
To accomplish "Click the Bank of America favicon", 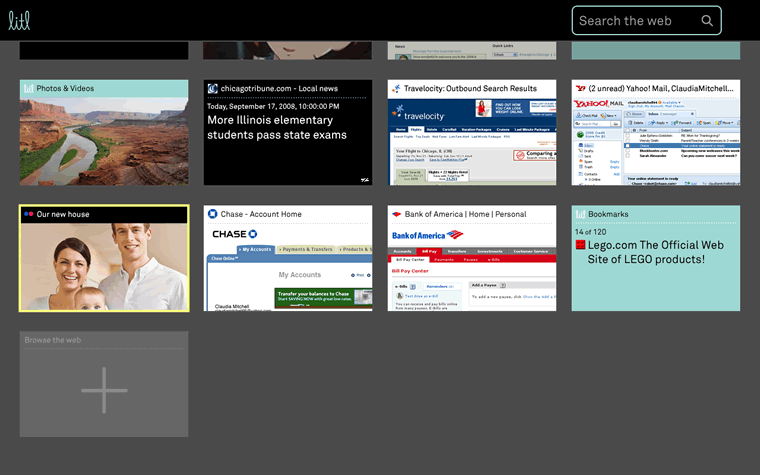I will click(x=396, y=214).
